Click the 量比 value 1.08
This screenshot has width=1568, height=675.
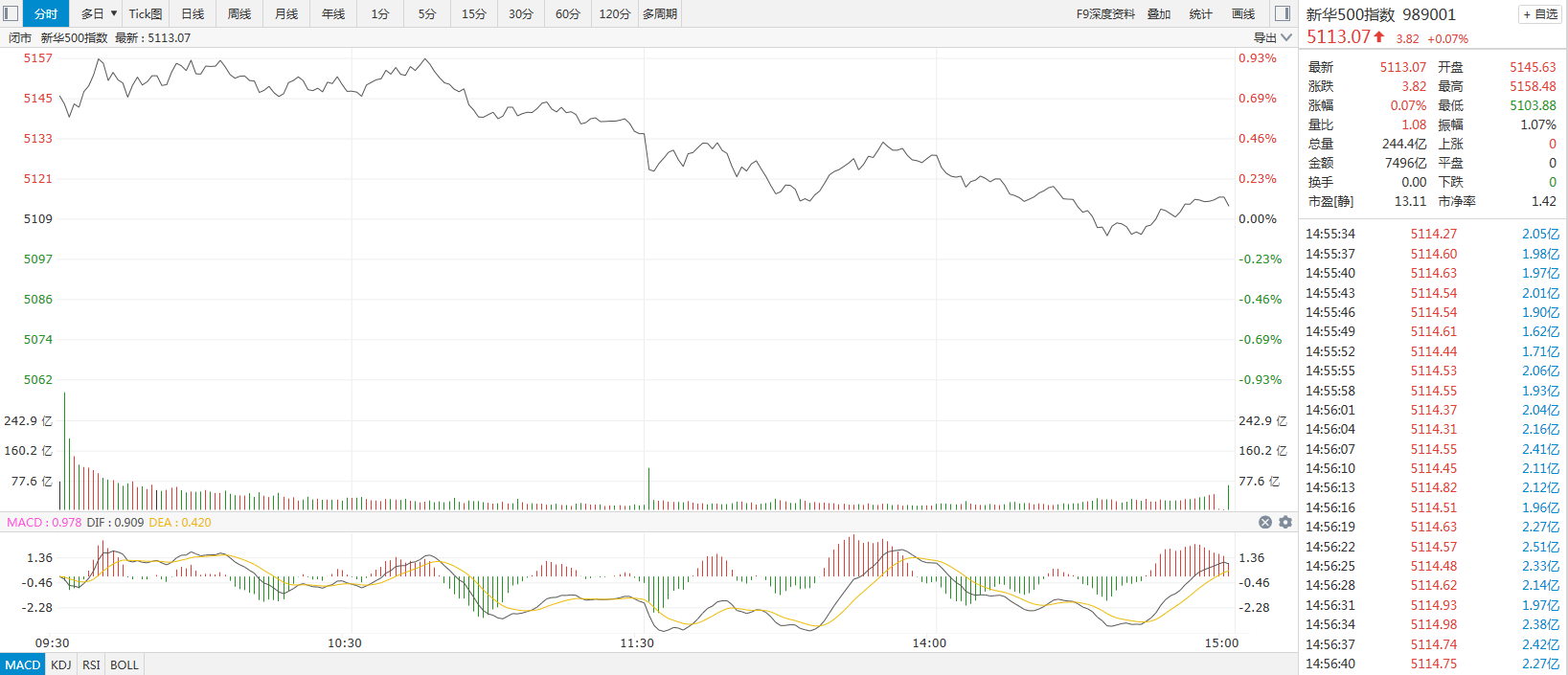[1414, 124]
